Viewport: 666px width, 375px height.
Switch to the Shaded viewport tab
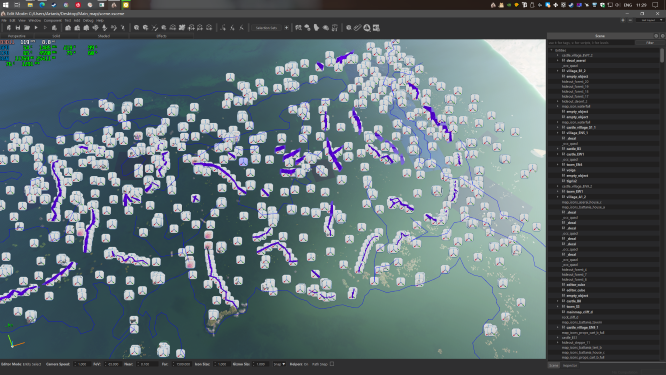coord(104,36)
